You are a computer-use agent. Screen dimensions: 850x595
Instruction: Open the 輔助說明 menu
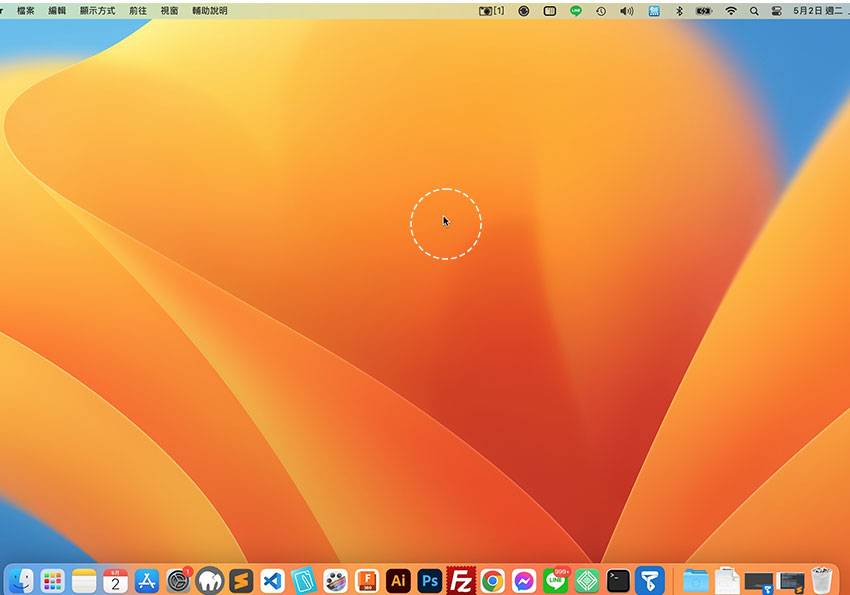point(210,10)
